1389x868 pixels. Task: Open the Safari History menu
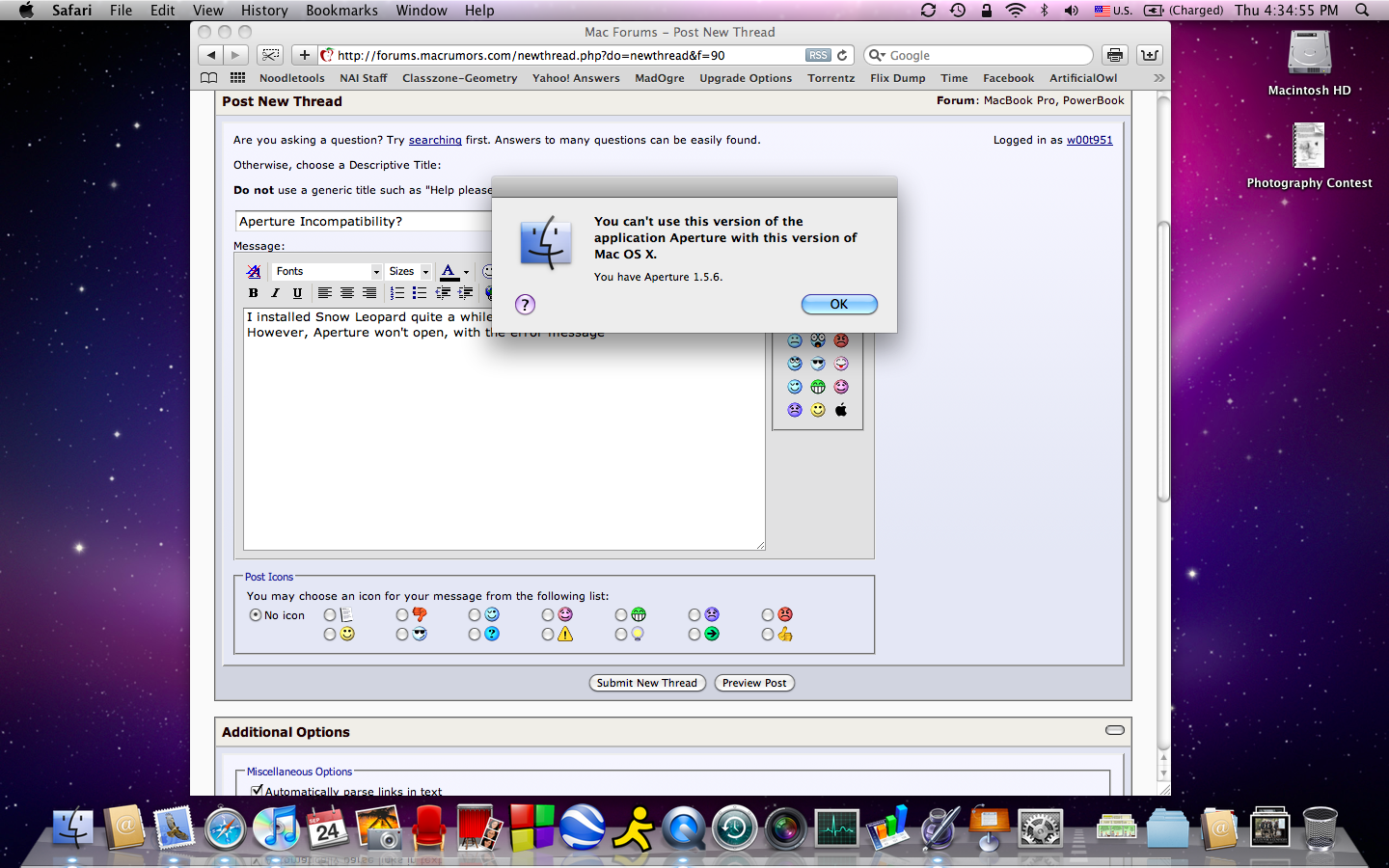coord(264,11)
